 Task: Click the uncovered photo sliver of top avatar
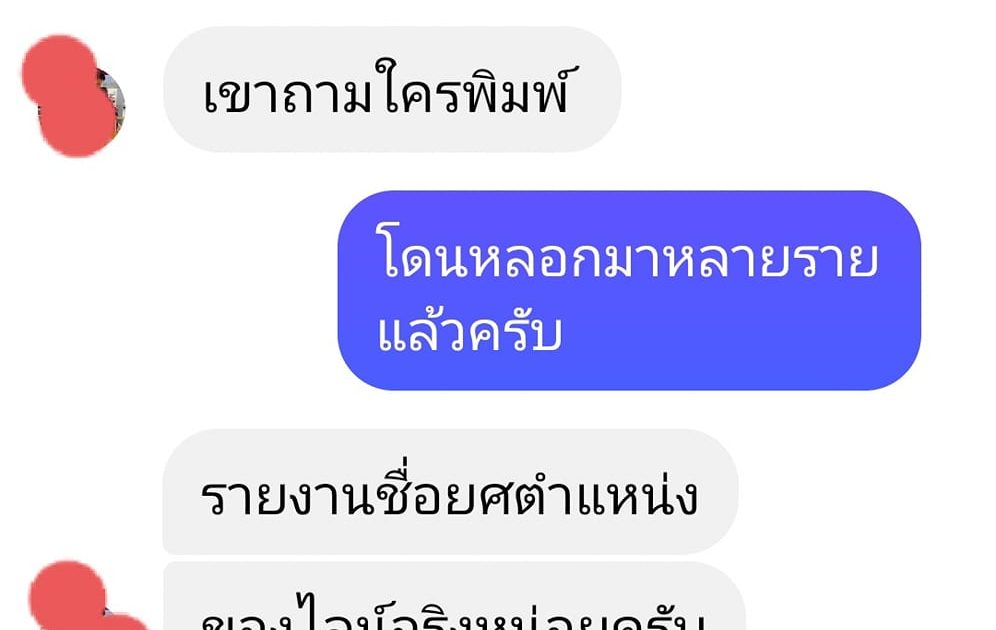(113, 105)
